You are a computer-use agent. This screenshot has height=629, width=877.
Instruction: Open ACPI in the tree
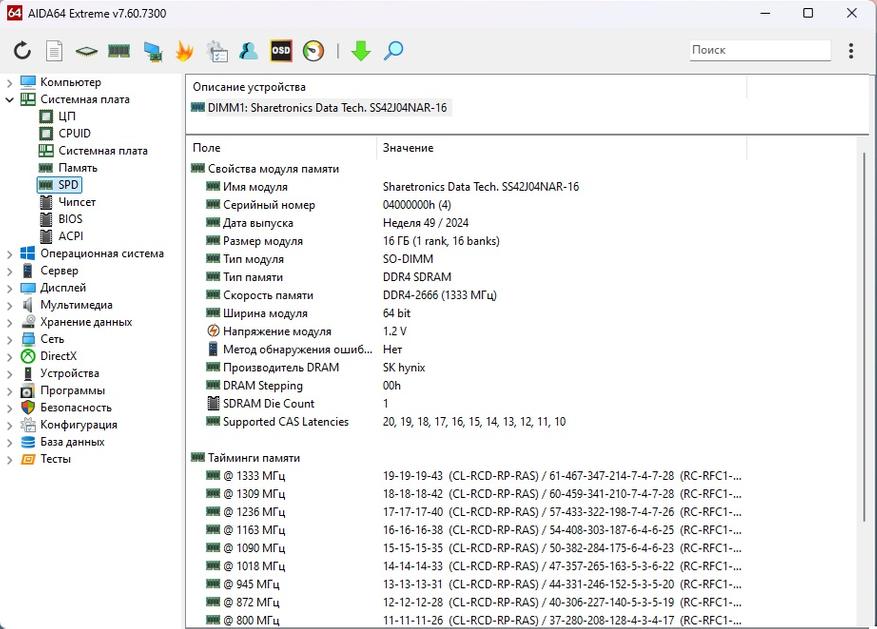[62, 237]
